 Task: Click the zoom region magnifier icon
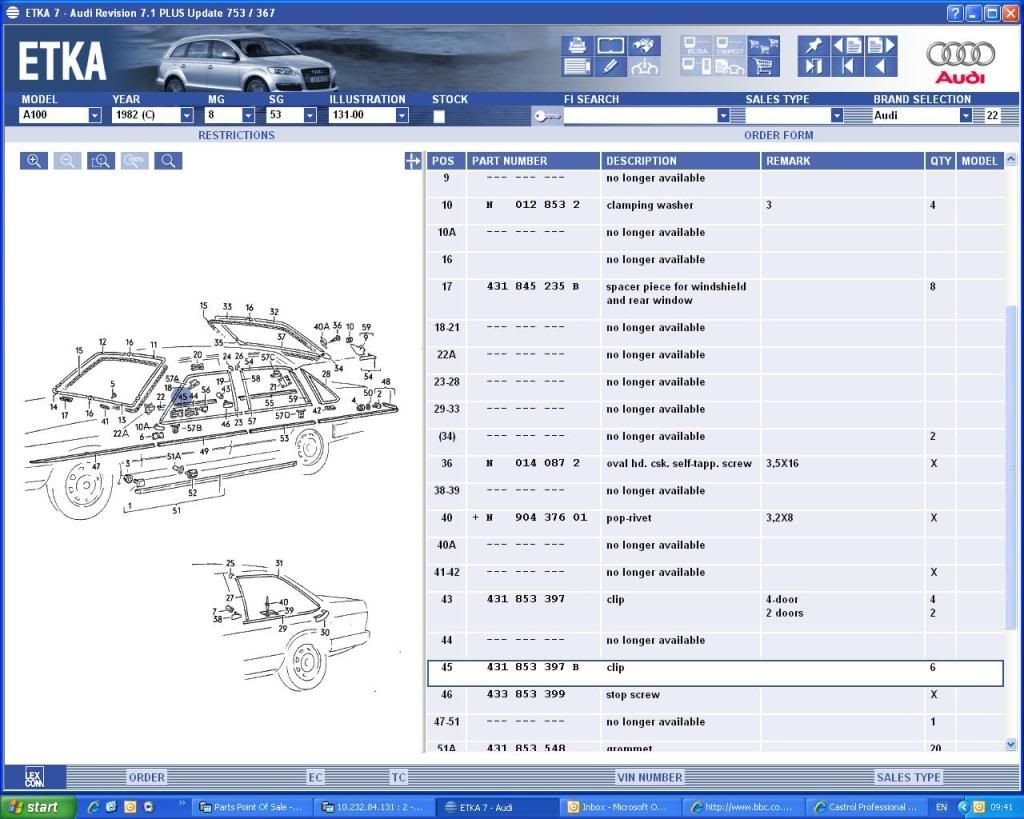tap(101, 161)
